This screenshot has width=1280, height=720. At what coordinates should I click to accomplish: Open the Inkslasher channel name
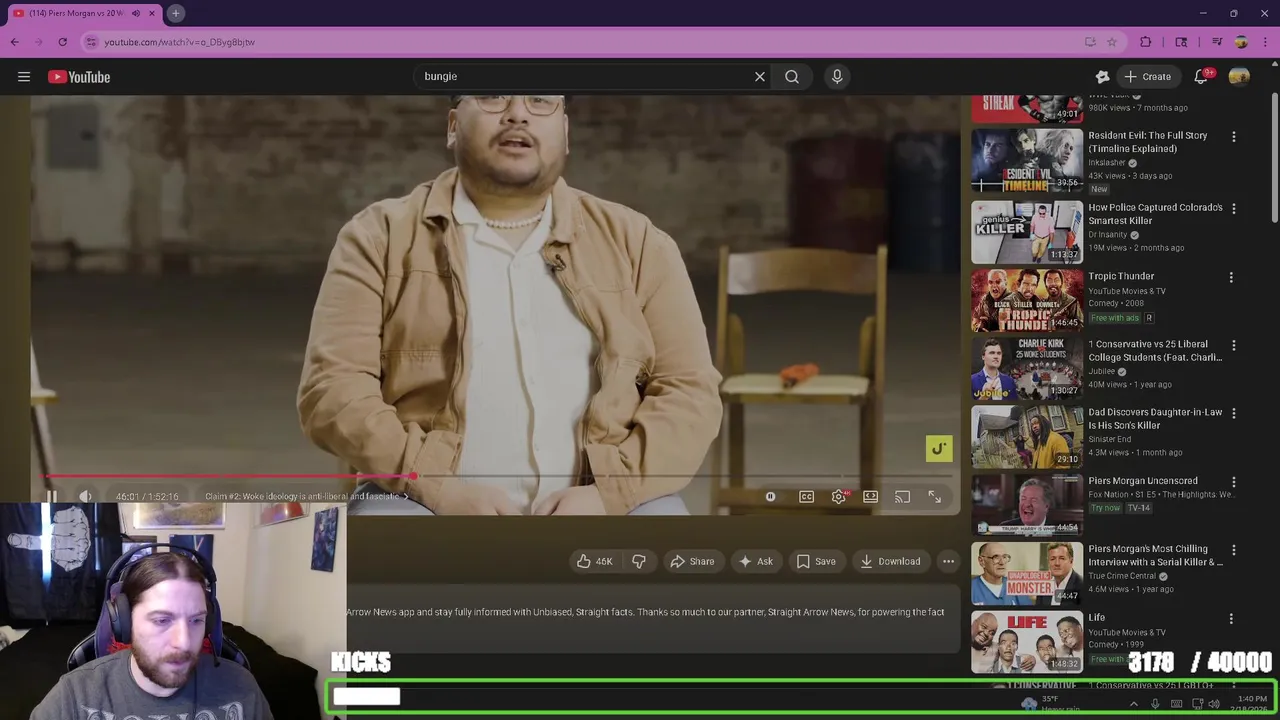pyautogui.click(x=1107, y=163)
